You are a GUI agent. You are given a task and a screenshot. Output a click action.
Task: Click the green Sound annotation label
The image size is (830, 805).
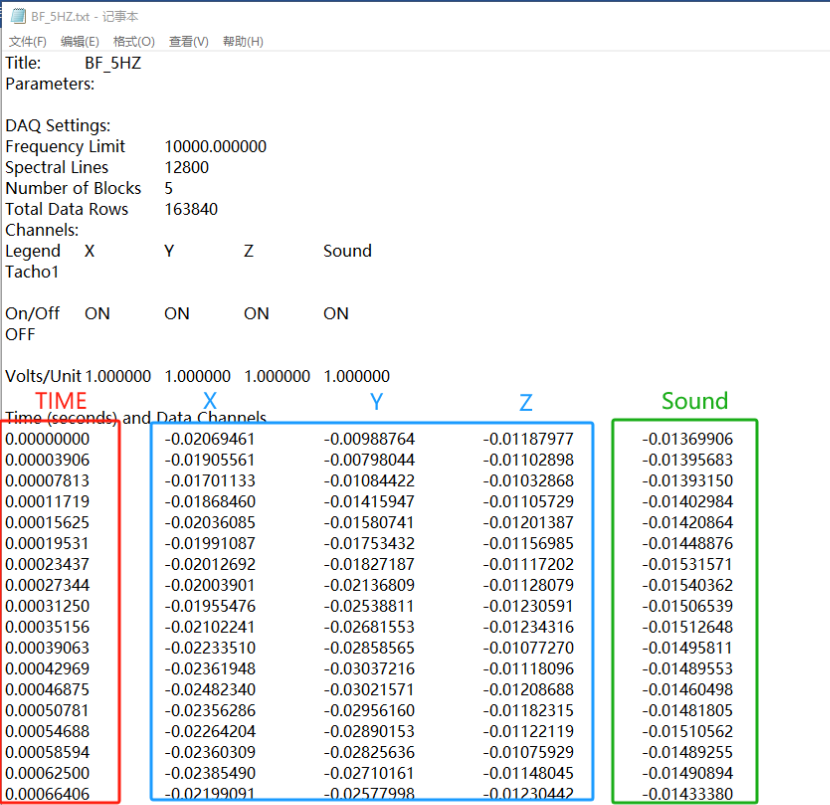[x=694, y=401]
